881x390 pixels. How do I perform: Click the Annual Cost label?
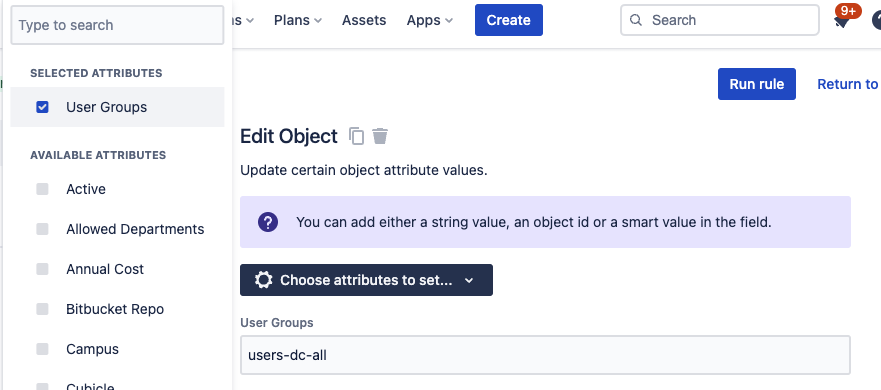pyautogui.click(x=105, y=269)
